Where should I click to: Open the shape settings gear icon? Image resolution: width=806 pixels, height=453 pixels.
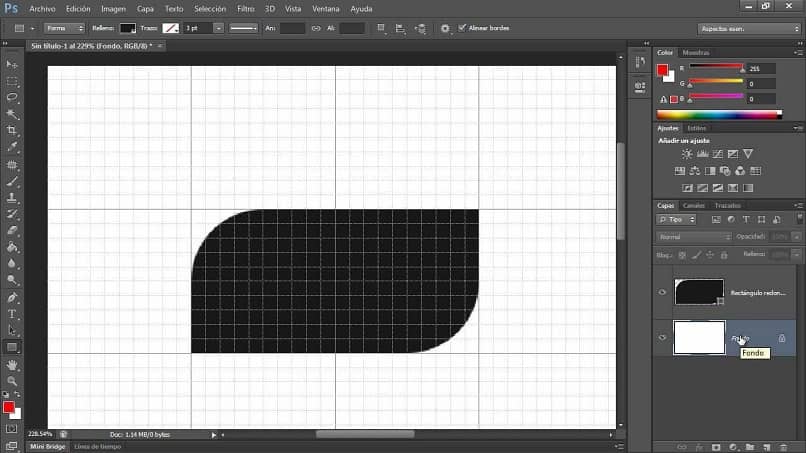[445, 28]
